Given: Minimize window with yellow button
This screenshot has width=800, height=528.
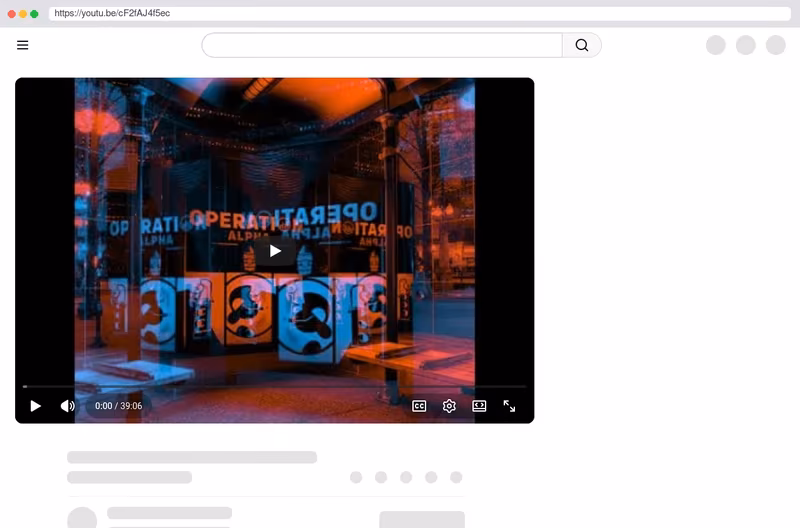Looking at the screenshot, I should point(23,14).
